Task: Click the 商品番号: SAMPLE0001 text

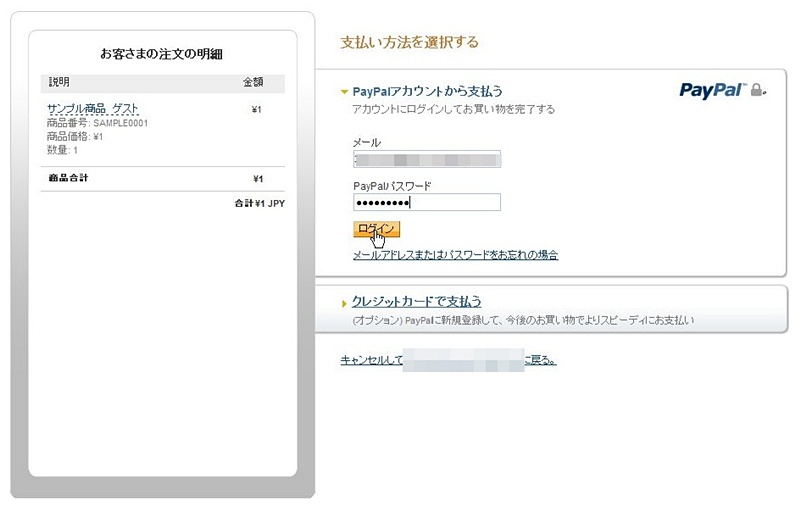Action: click(97, 123)
